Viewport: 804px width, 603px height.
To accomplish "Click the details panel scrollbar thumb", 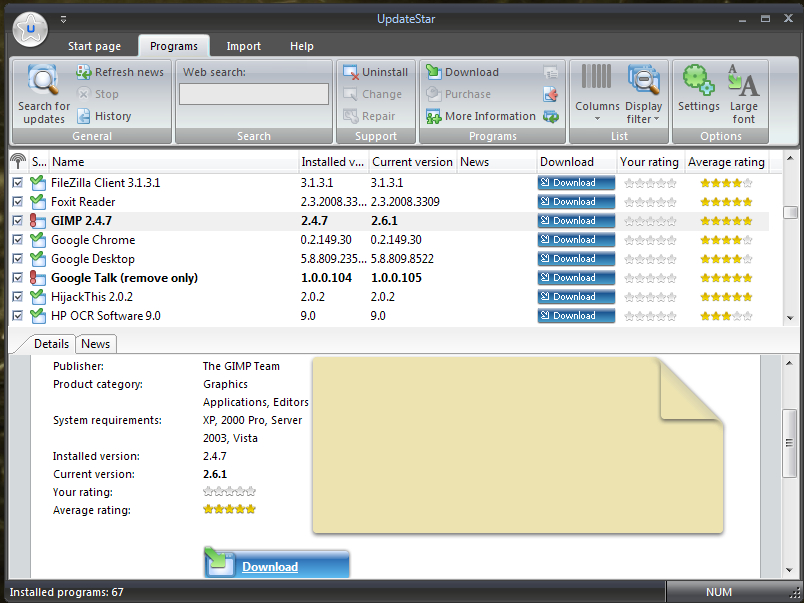I will click(789, 444).
